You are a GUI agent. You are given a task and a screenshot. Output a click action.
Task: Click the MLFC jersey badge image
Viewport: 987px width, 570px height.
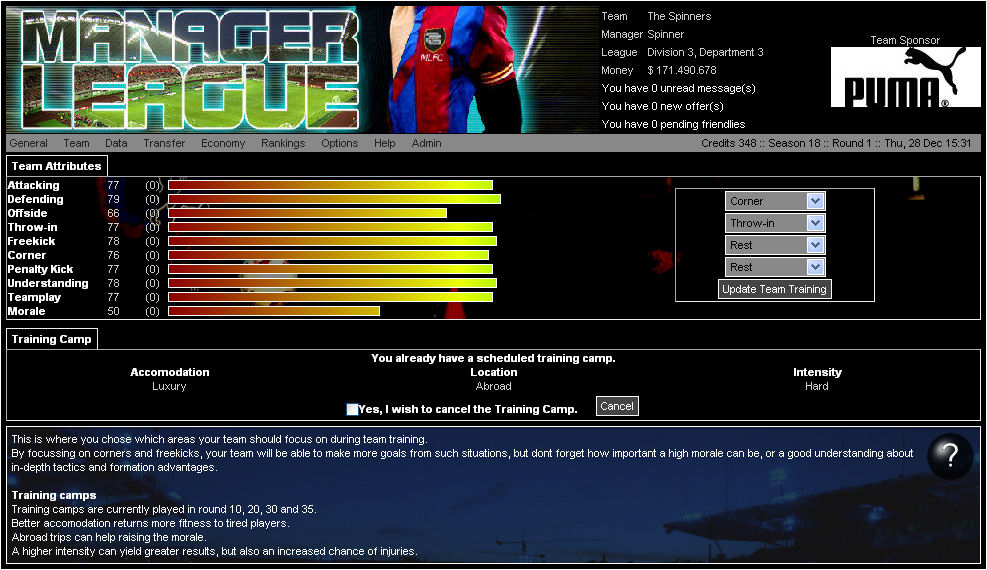pyautogui.click(x=433, y=41)
